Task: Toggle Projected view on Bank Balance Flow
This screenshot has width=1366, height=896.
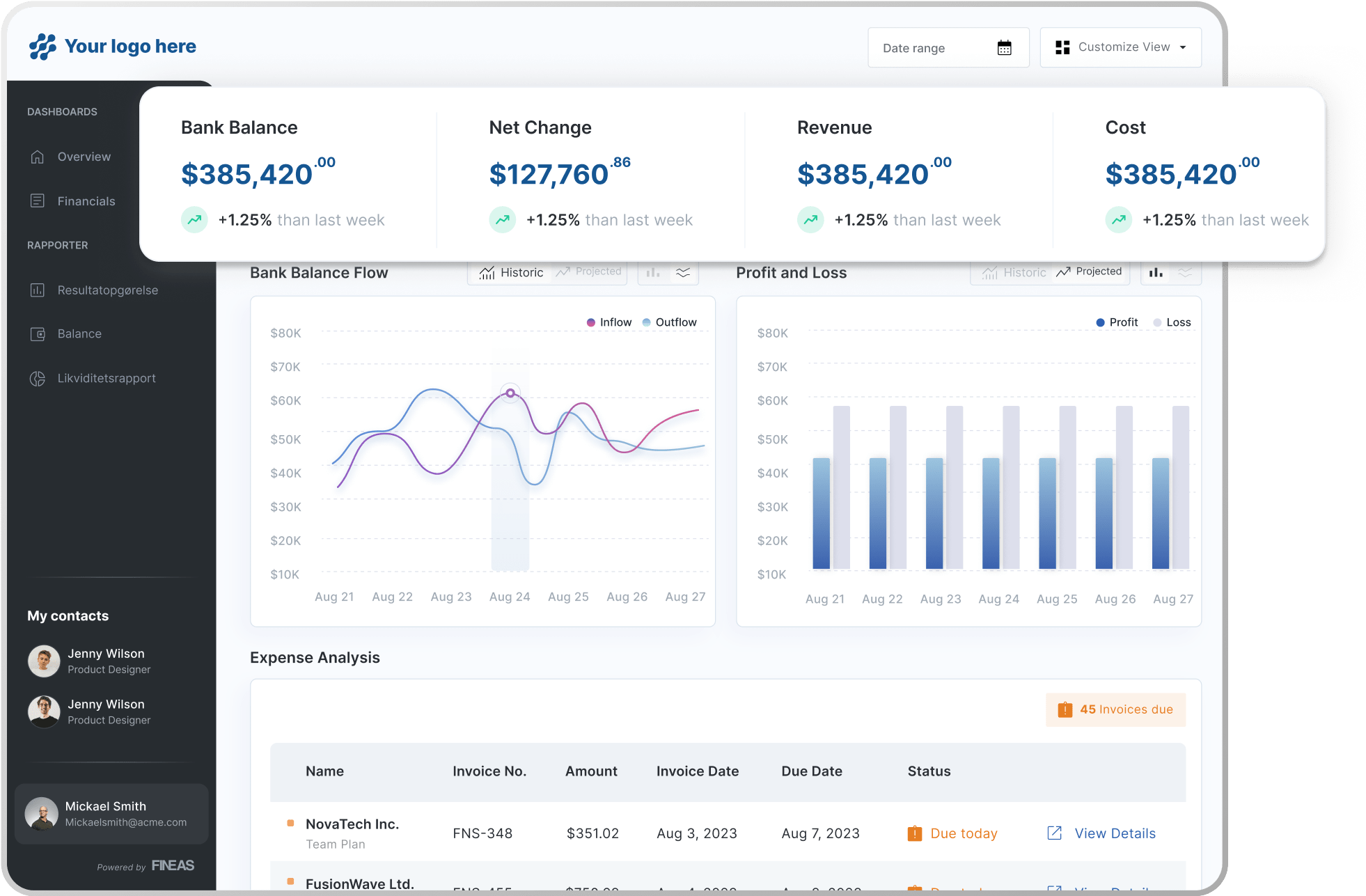Action: [x=589, y=272]
